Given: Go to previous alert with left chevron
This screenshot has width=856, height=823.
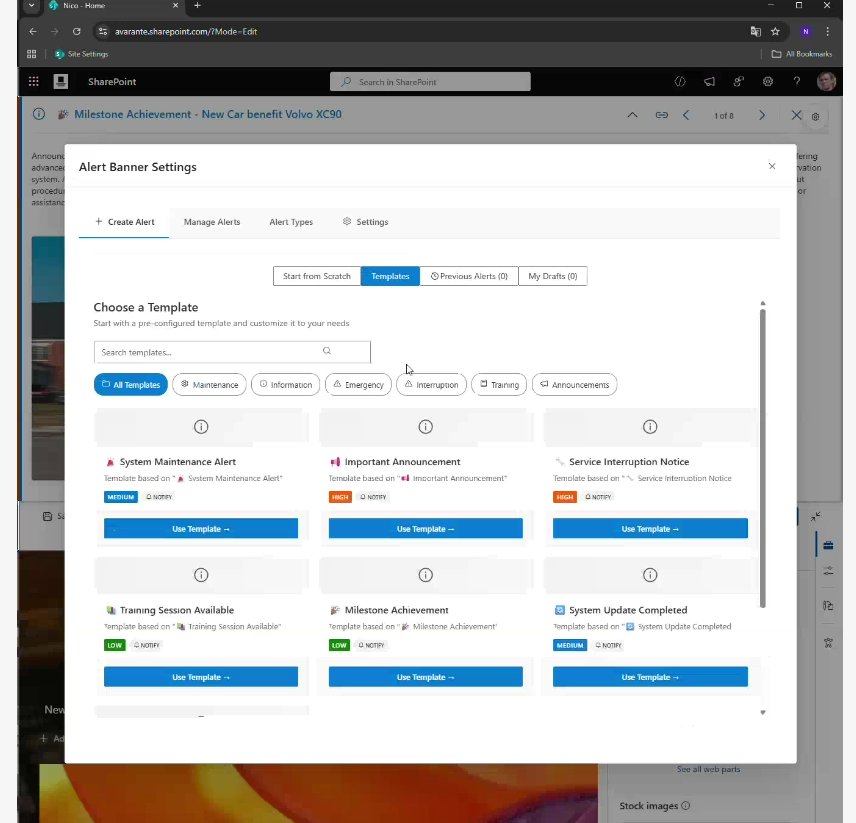Looking at the screenshot, I should click(686, 116).
